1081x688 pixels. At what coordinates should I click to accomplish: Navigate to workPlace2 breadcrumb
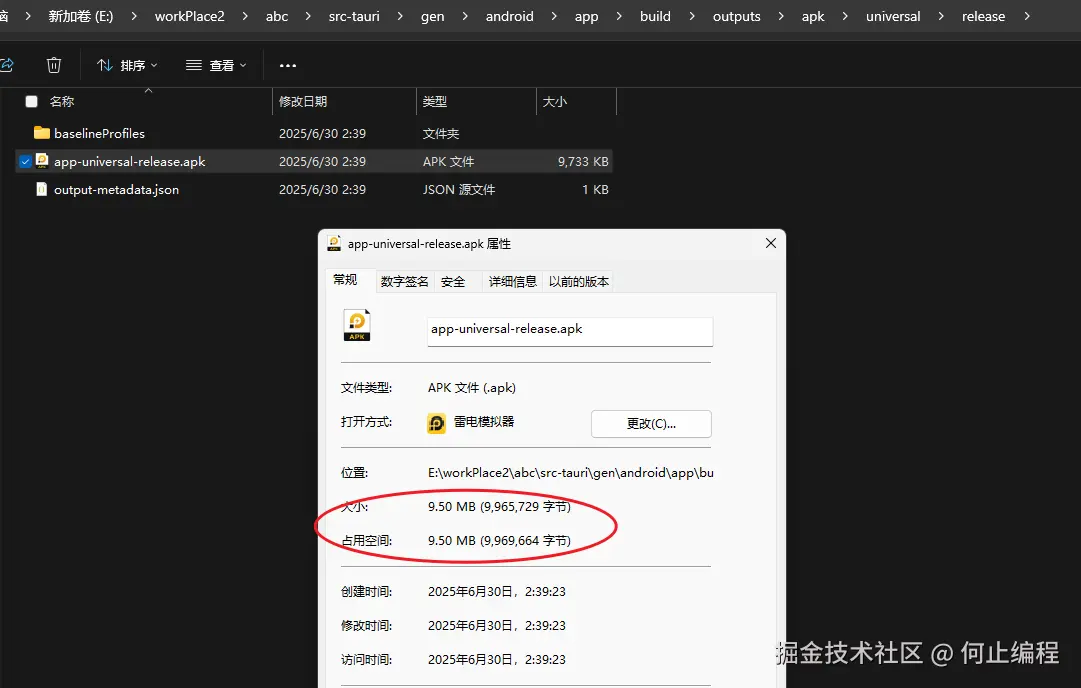(190, 16)
